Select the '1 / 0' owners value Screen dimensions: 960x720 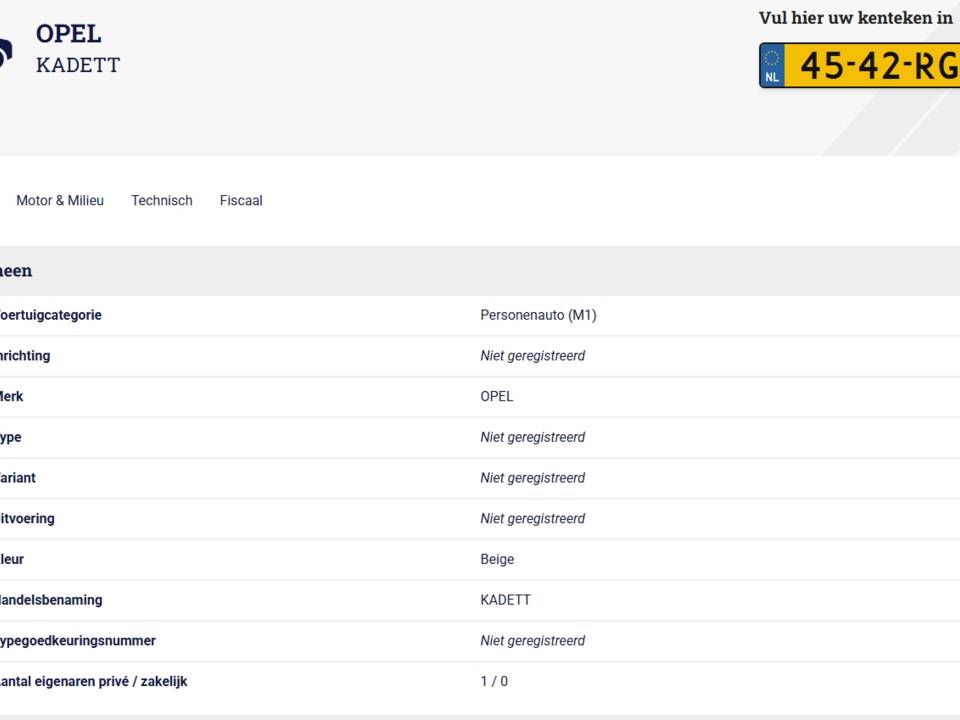(x=494, y=681)
